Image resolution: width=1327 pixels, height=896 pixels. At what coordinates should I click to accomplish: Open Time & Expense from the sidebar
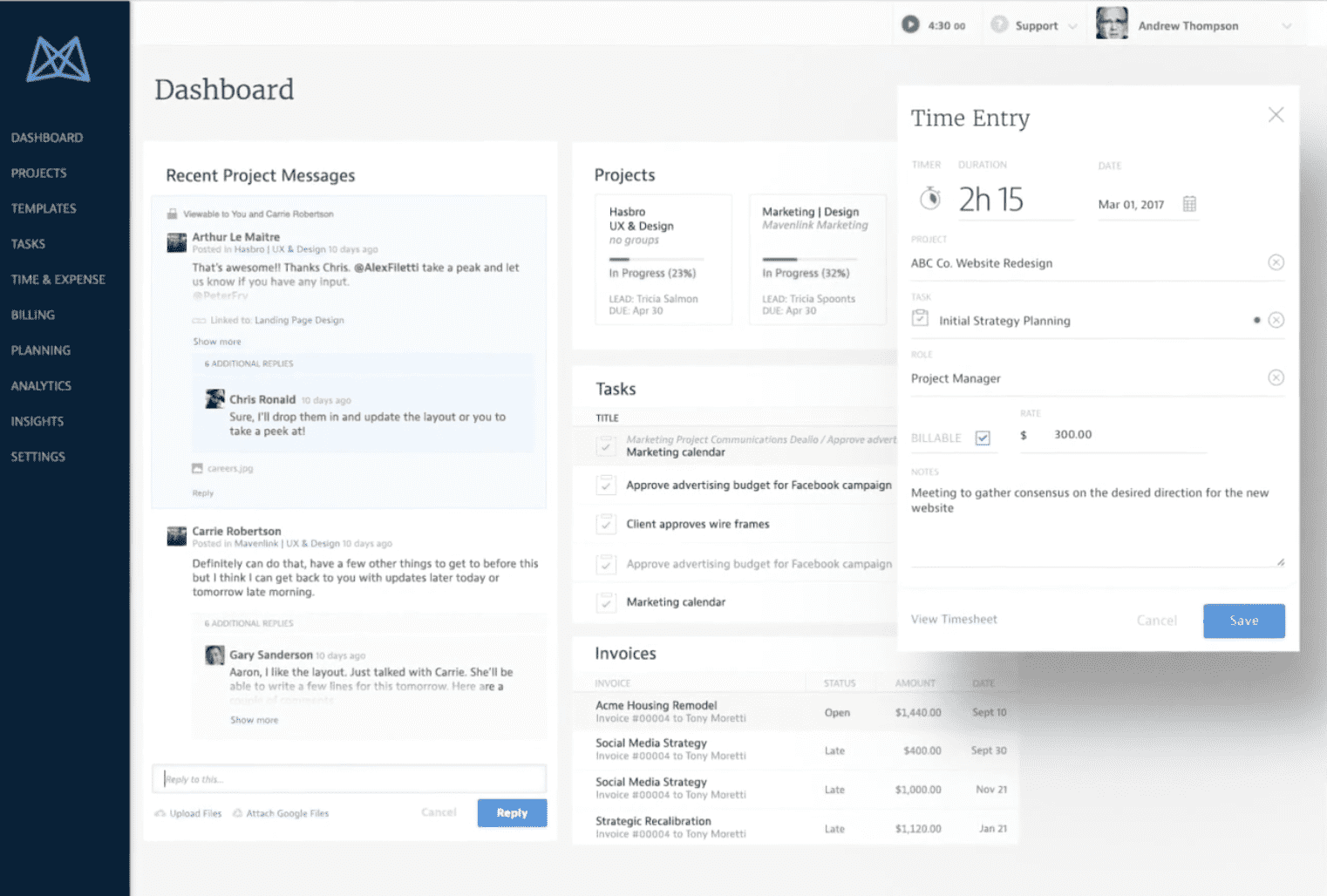click(58, 279)
